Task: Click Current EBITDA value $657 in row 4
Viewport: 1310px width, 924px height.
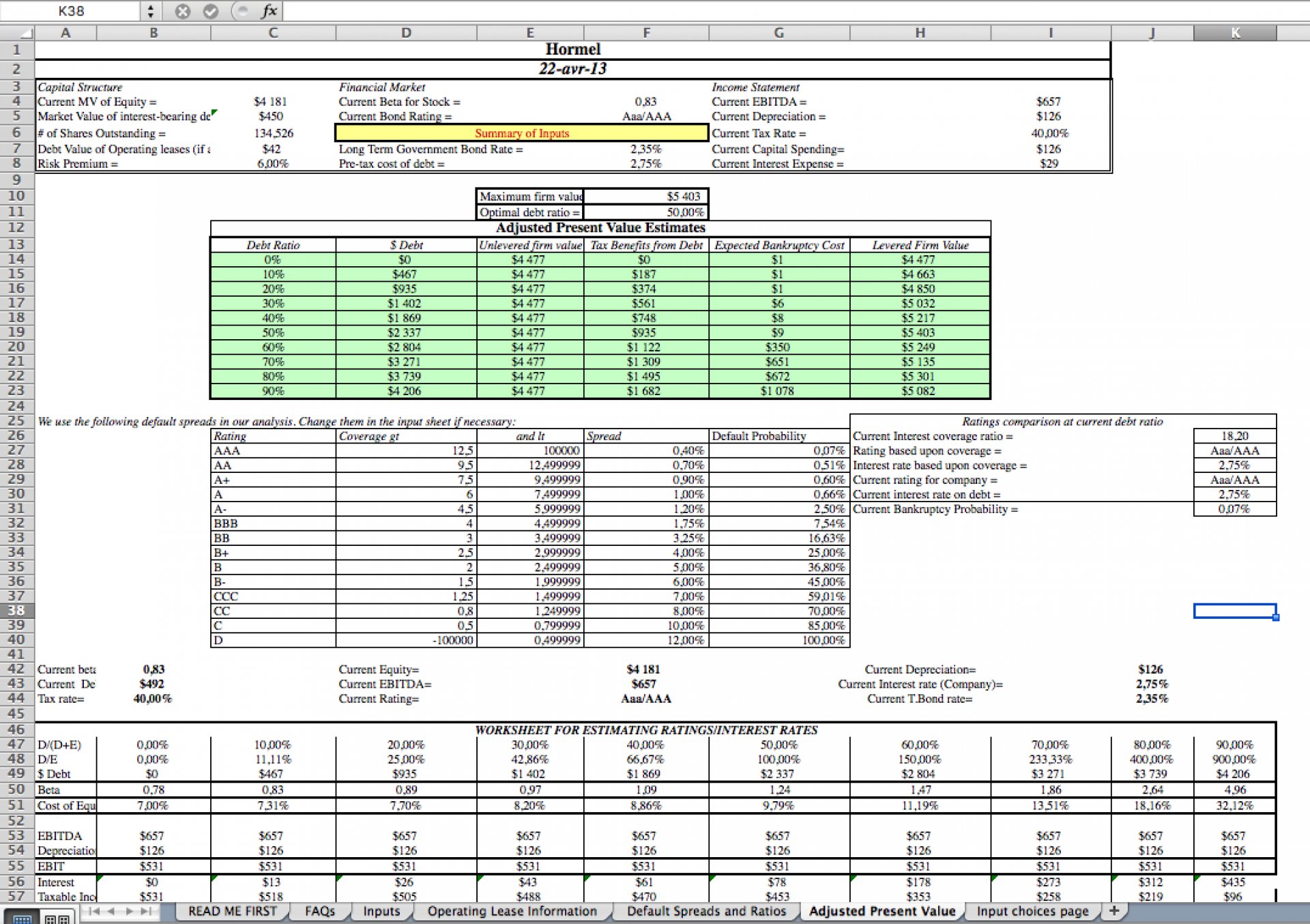Action: click(x=1049, y=102)
